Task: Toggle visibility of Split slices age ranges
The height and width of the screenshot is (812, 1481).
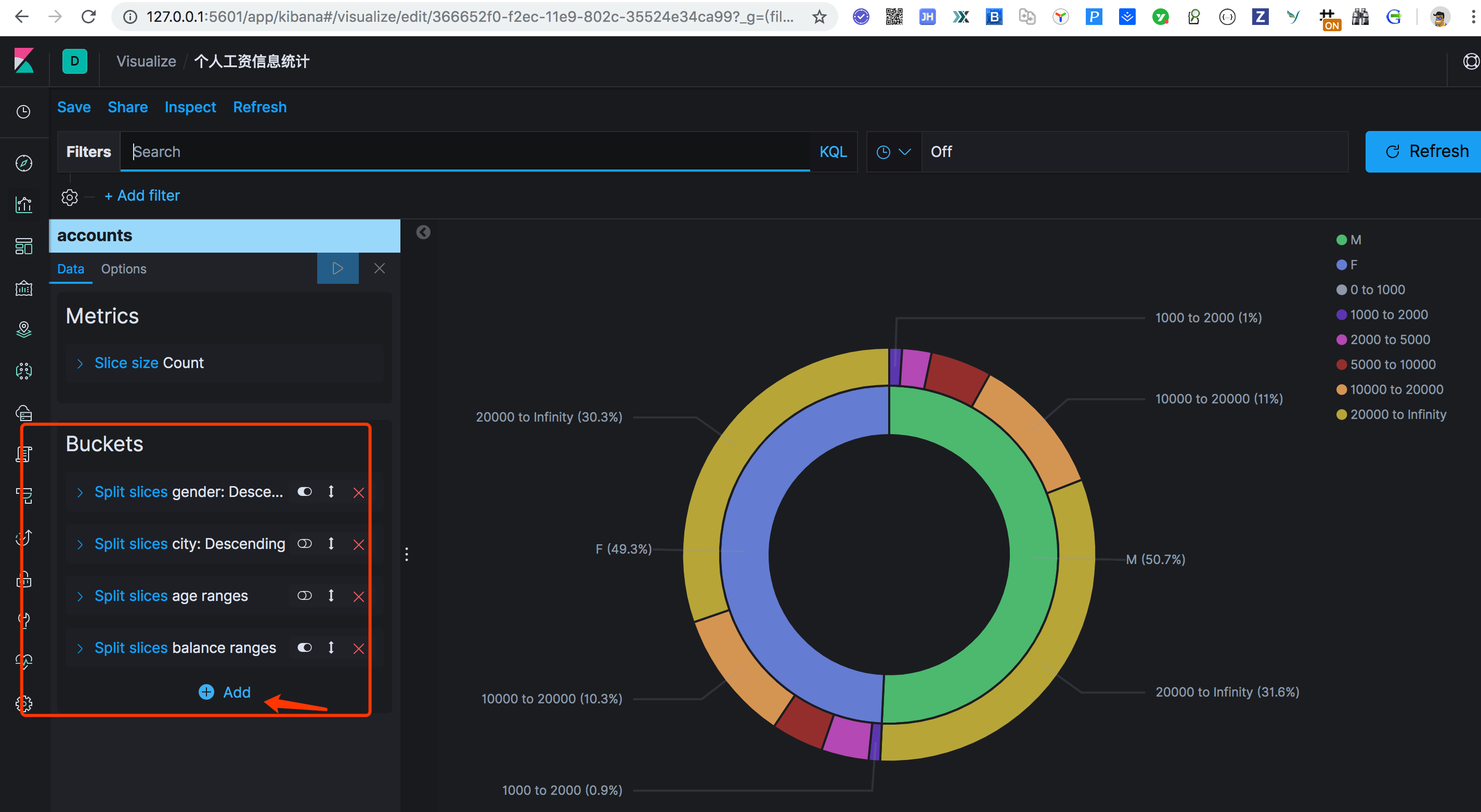Action: coord(305,596)
